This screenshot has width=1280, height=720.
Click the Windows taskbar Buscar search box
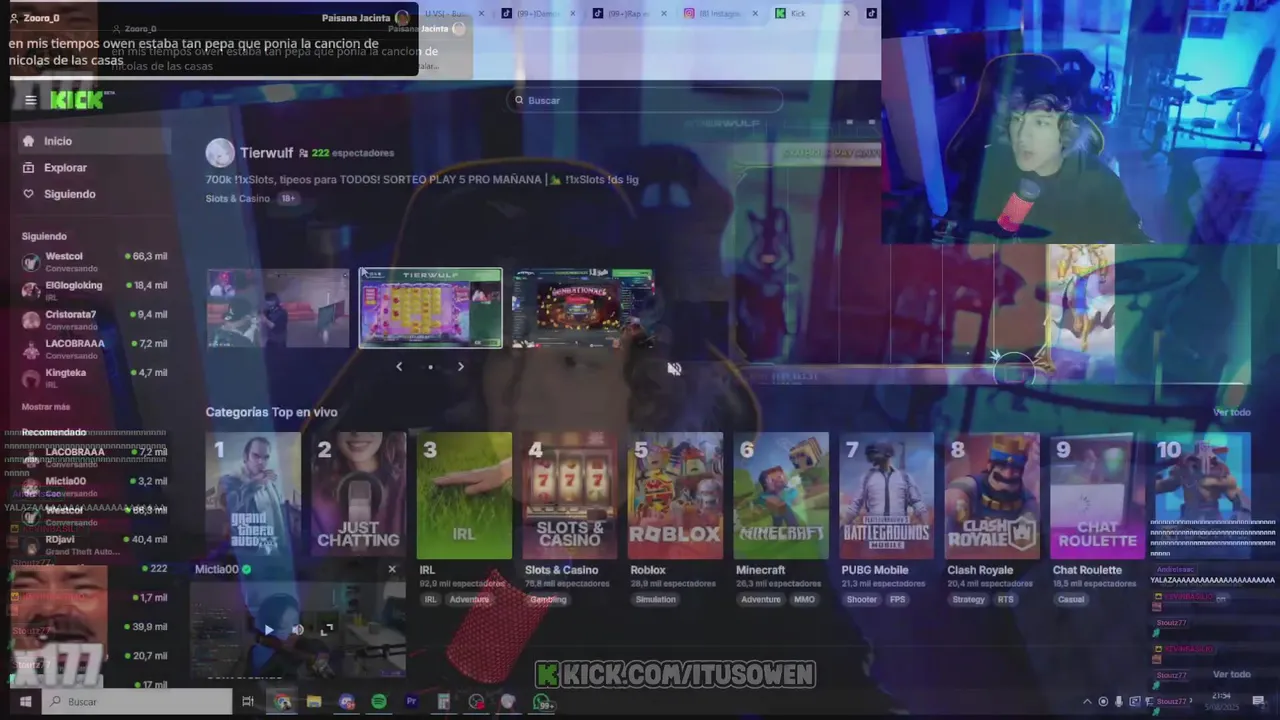point(138,702)
